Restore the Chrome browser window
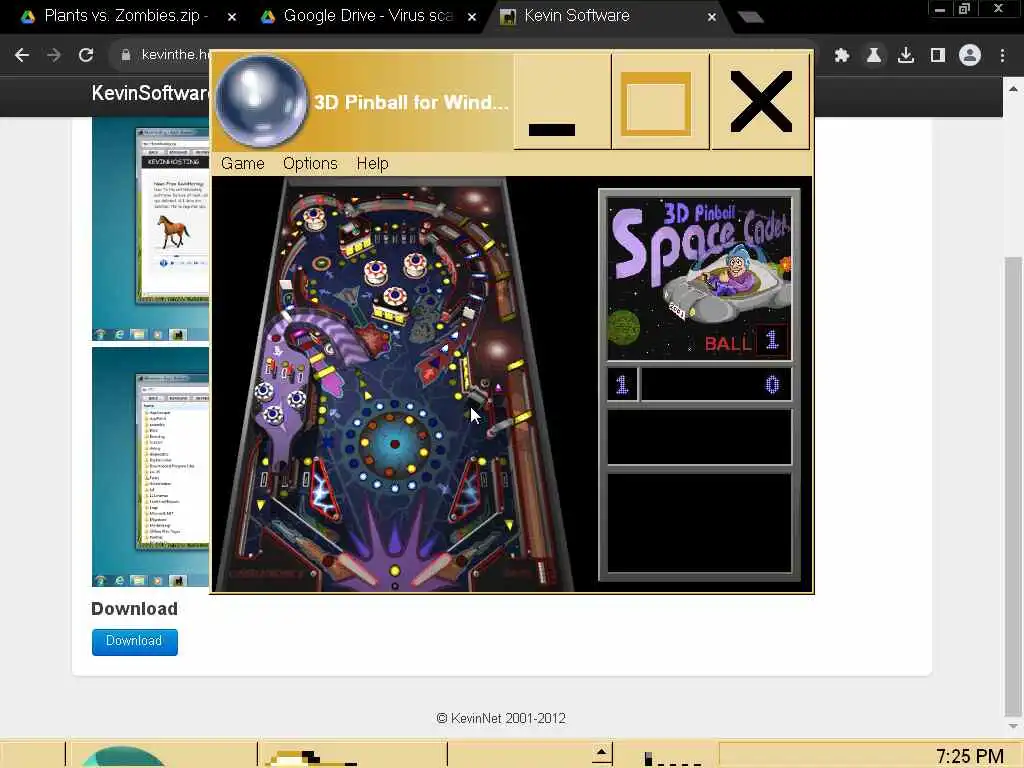1024x768 pixels. coord(964,8)
